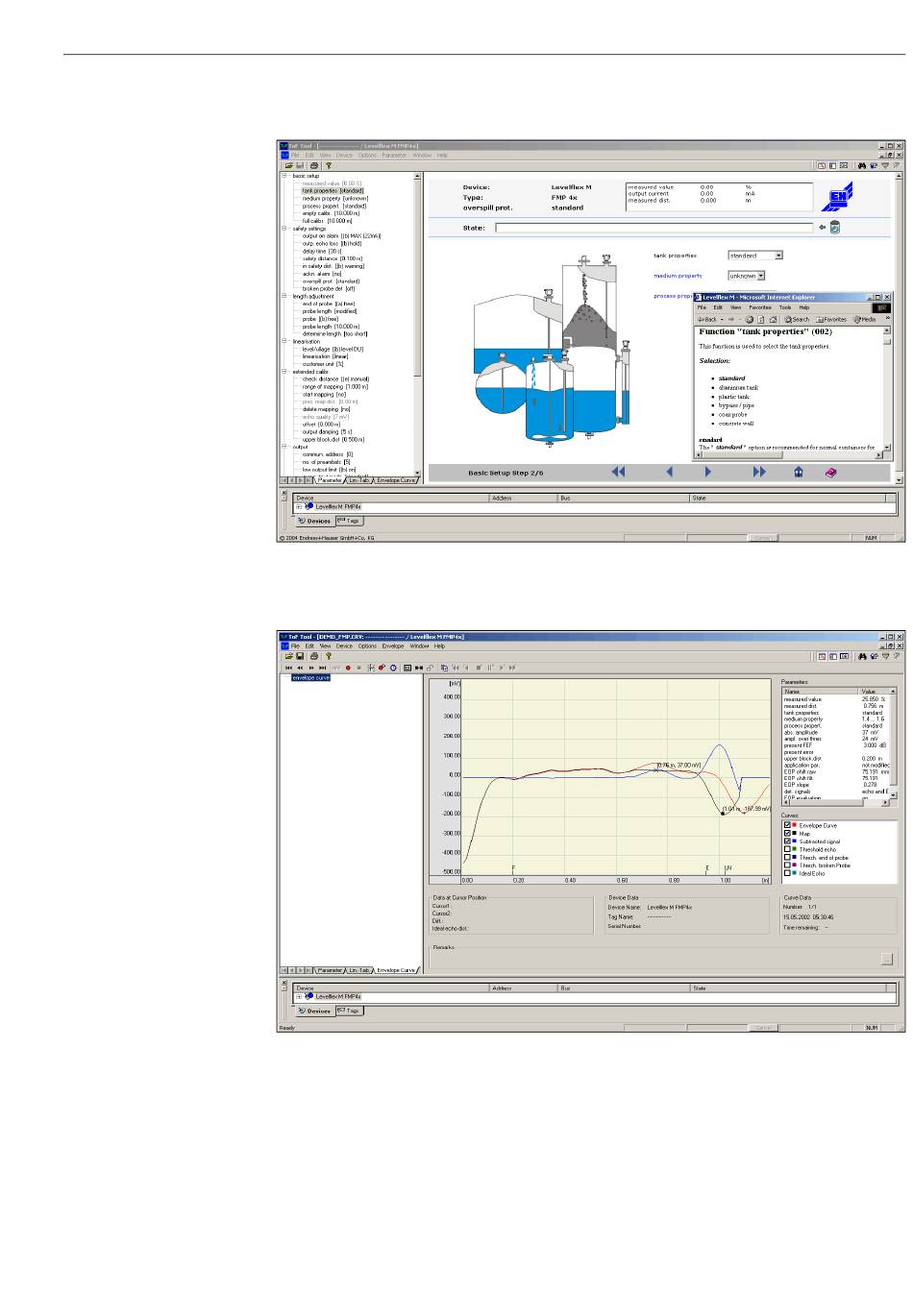Image resolution: width=913 pixels, height=1316 pixels.
Task: Click the trash icon beside State field
Action: click(835, 228)
